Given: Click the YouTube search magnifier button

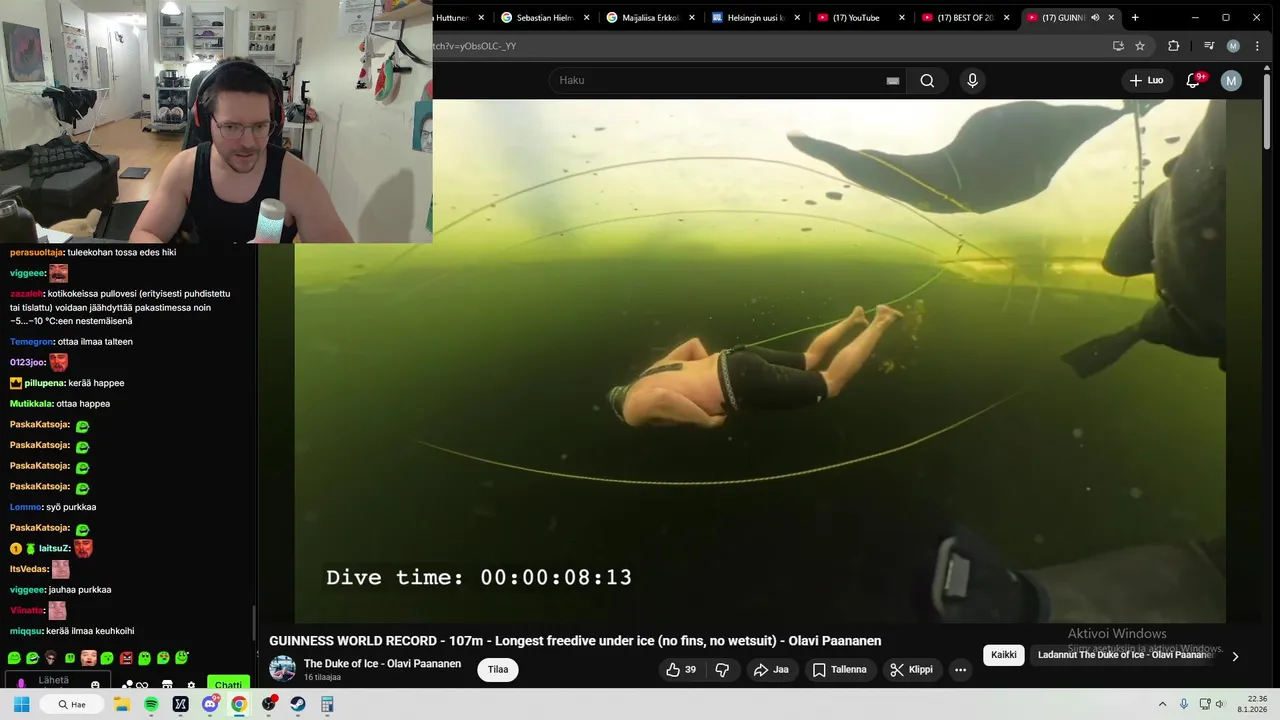Looking at the screenshot, I should 927,81.
